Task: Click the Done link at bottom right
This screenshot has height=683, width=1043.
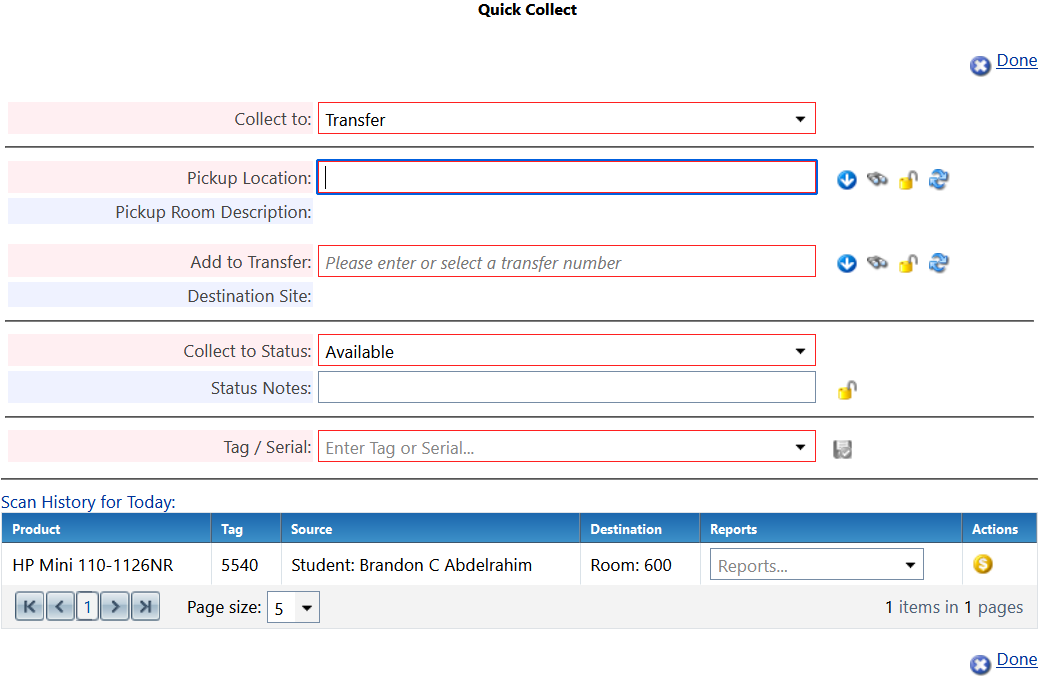Action: click(1016, 659)
